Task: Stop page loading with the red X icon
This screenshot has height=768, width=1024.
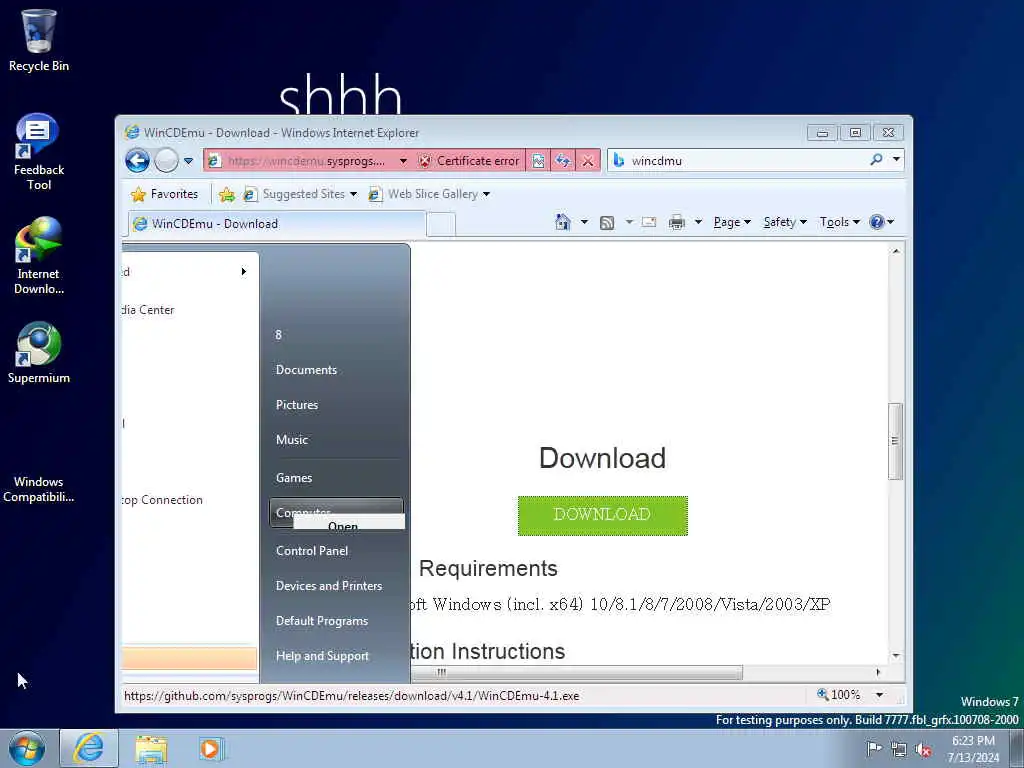Action: pyautogui.click(x=588, y=161)
